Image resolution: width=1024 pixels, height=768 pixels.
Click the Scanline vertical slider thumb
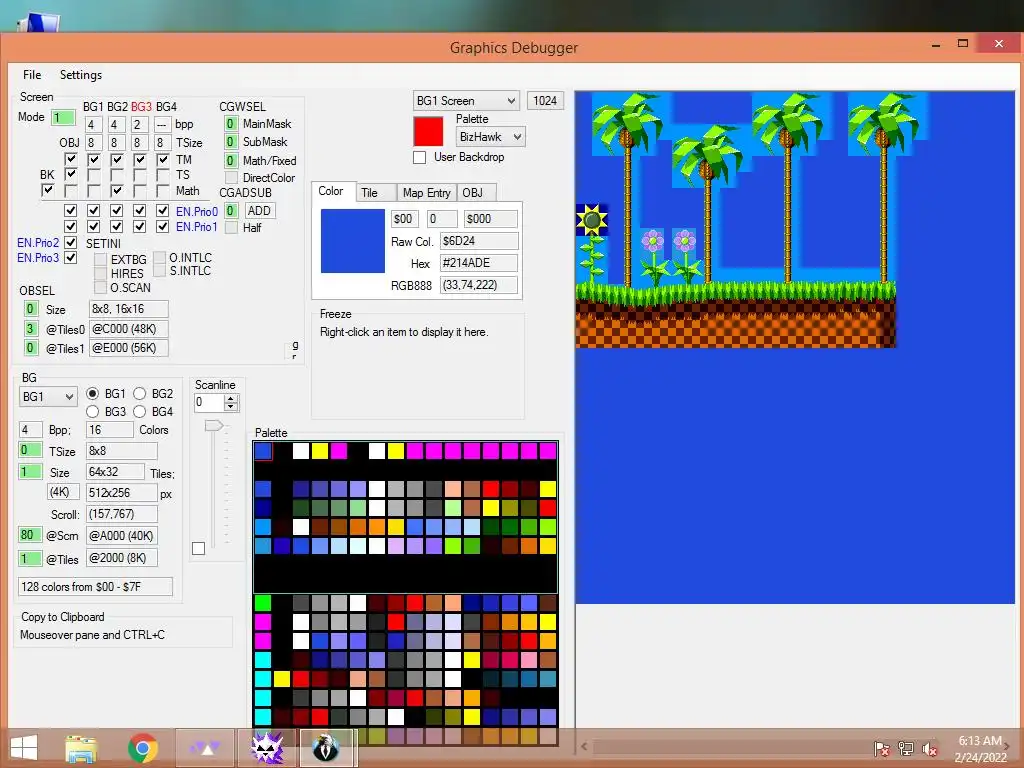coord(214,426)
